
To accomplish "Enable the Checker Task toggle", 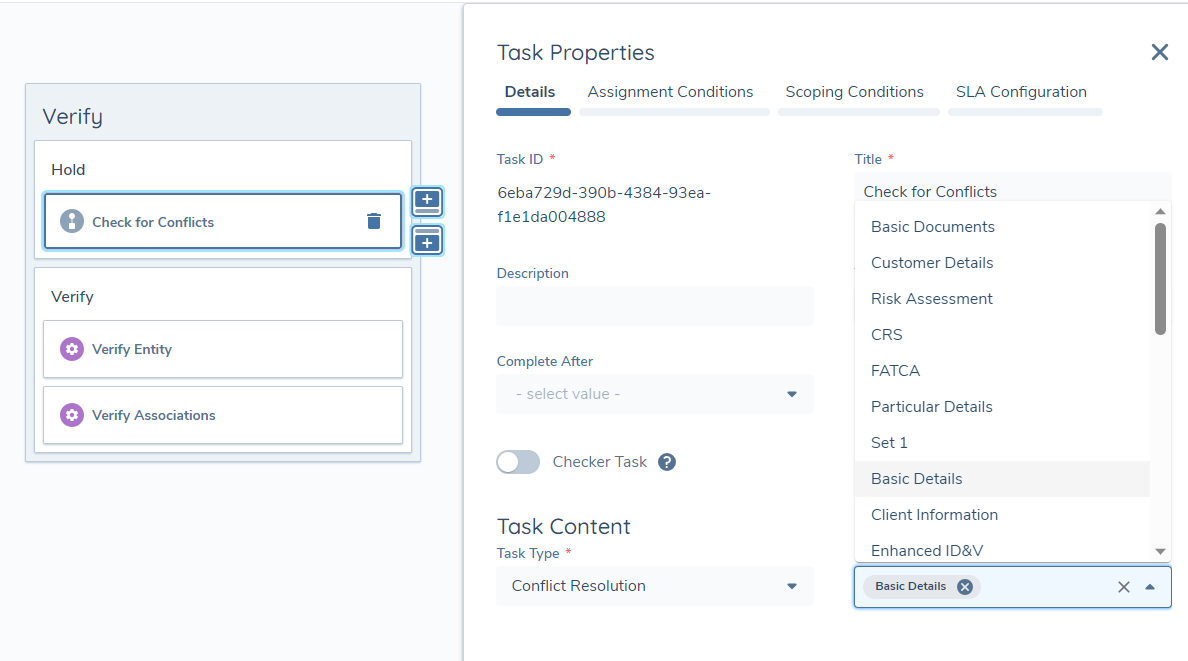I will [x=518, y=461].
